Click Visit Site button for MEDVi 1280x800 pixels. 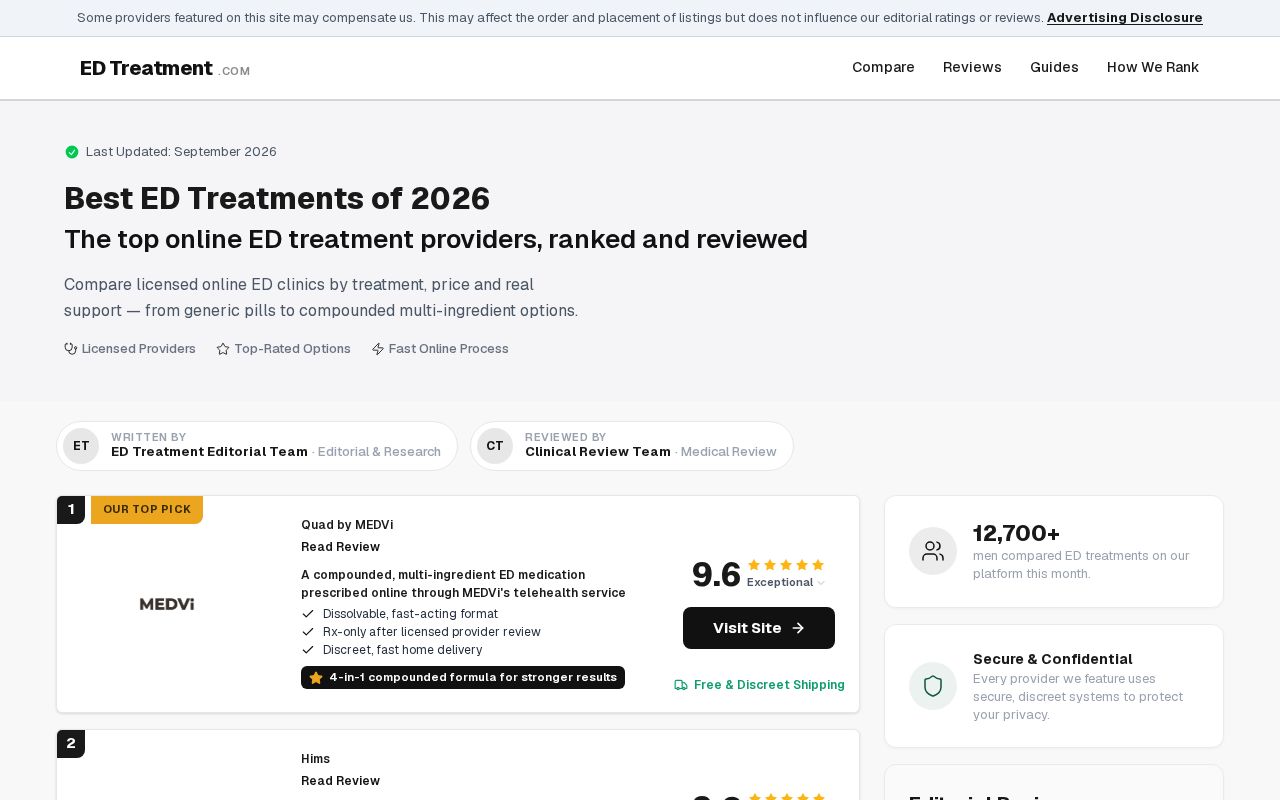pyautogui.click(x=759, y=628)
